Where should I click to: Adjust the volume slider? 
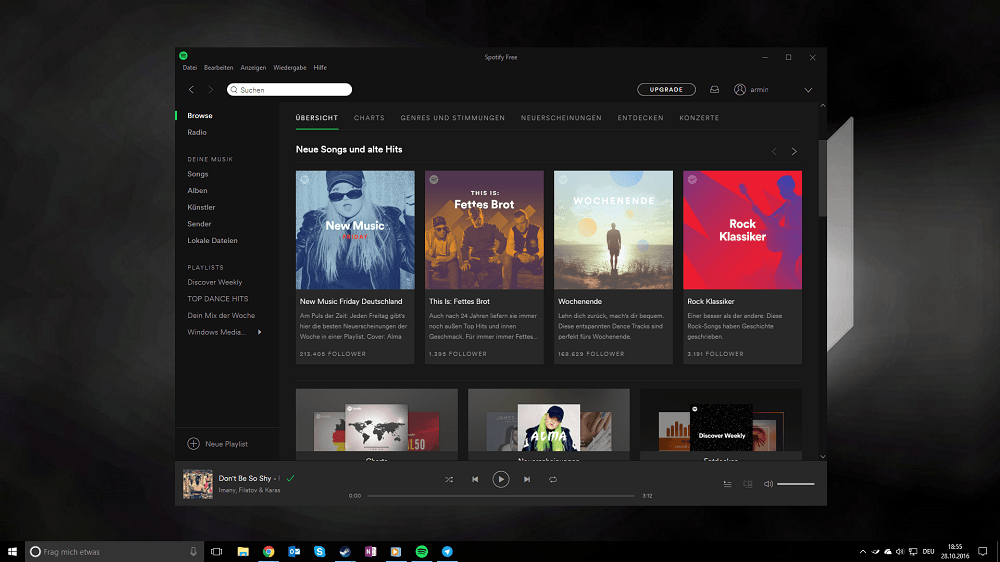[x=796, y=484]
